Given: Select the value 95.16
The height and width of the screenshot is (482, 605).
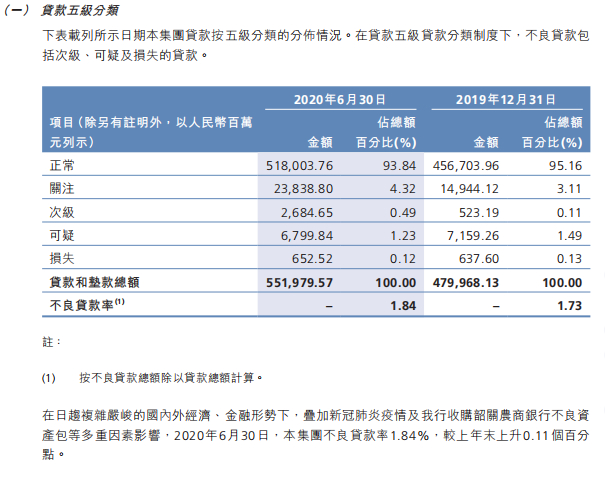Looking at the screenshot, I should [565, 166].
